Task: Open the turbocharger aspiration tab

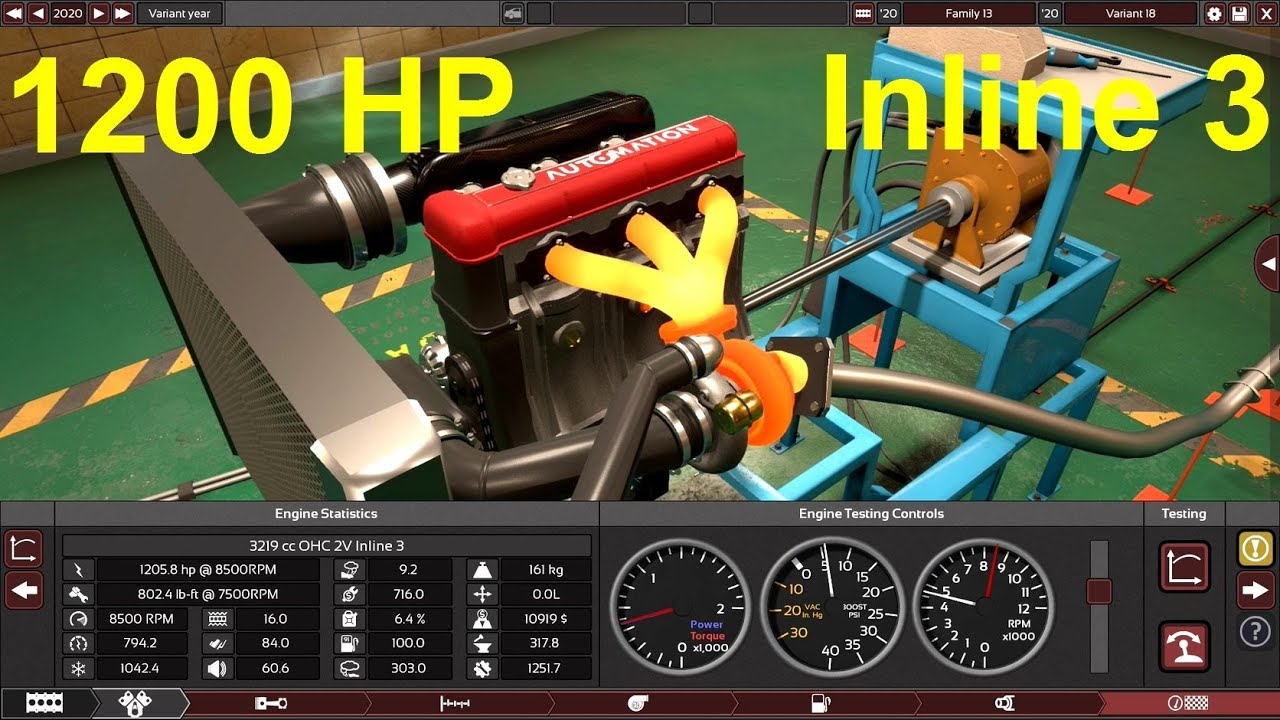Action: pyautogui.click(x=637, y=704)
